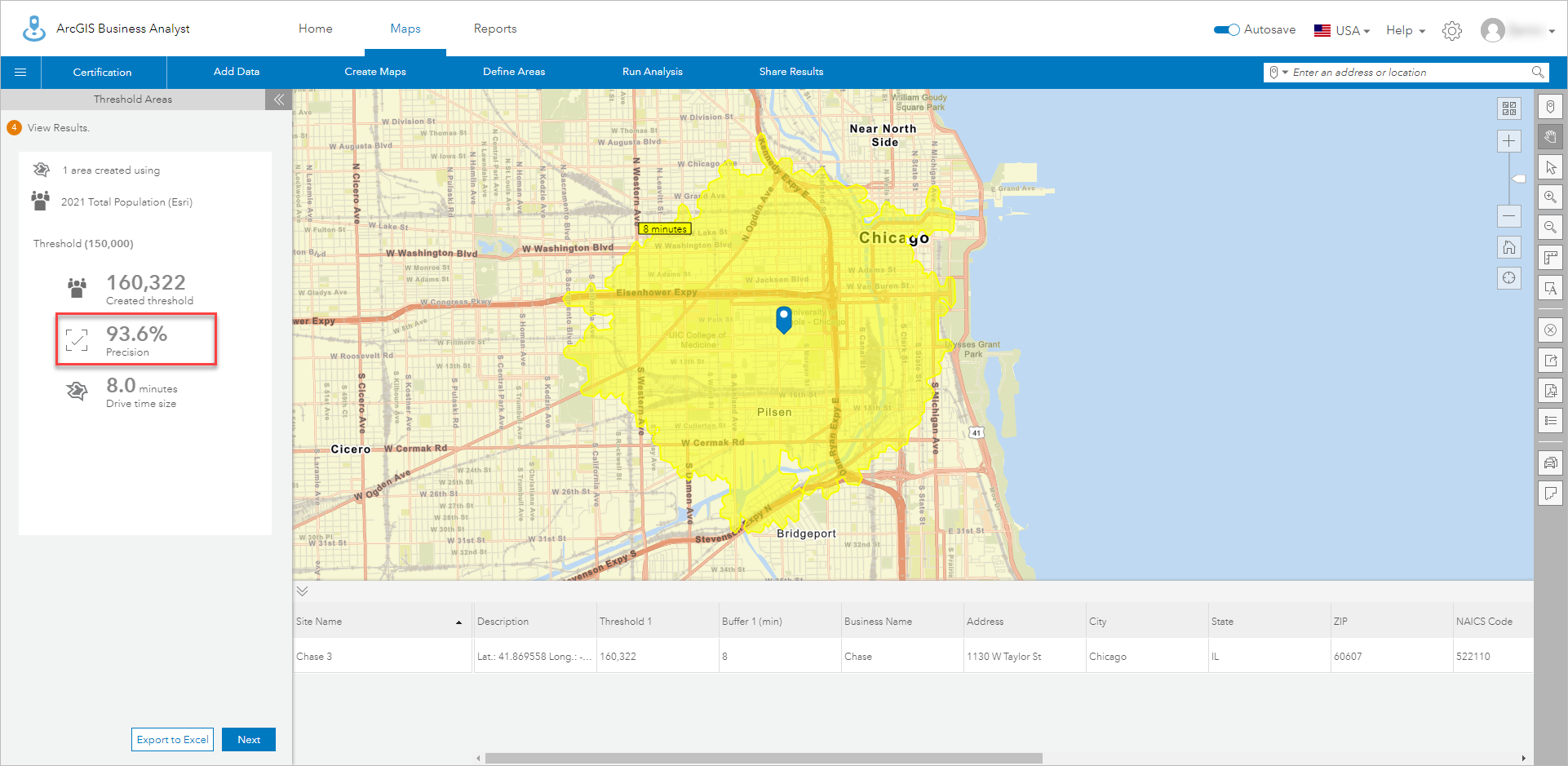This screenshot has width=1568, height=766.
Task: Click the Buffer 1 (min) column header
Action: [779, 622]
